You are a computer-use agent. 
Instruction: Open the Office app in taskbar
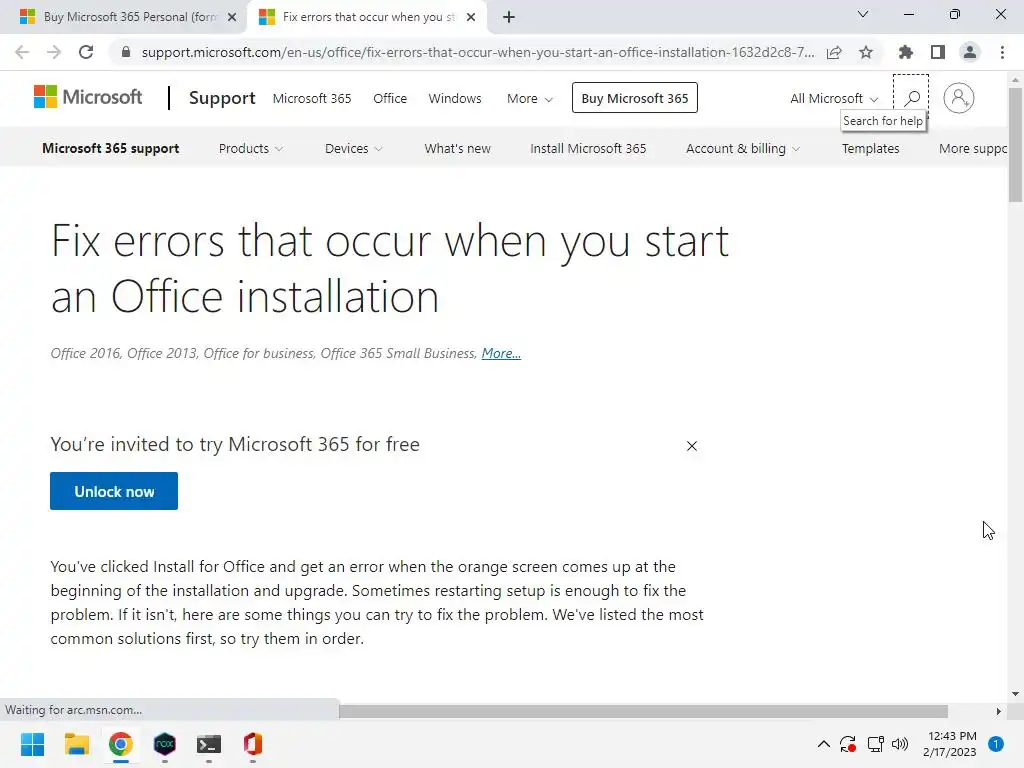coord(253,744)
